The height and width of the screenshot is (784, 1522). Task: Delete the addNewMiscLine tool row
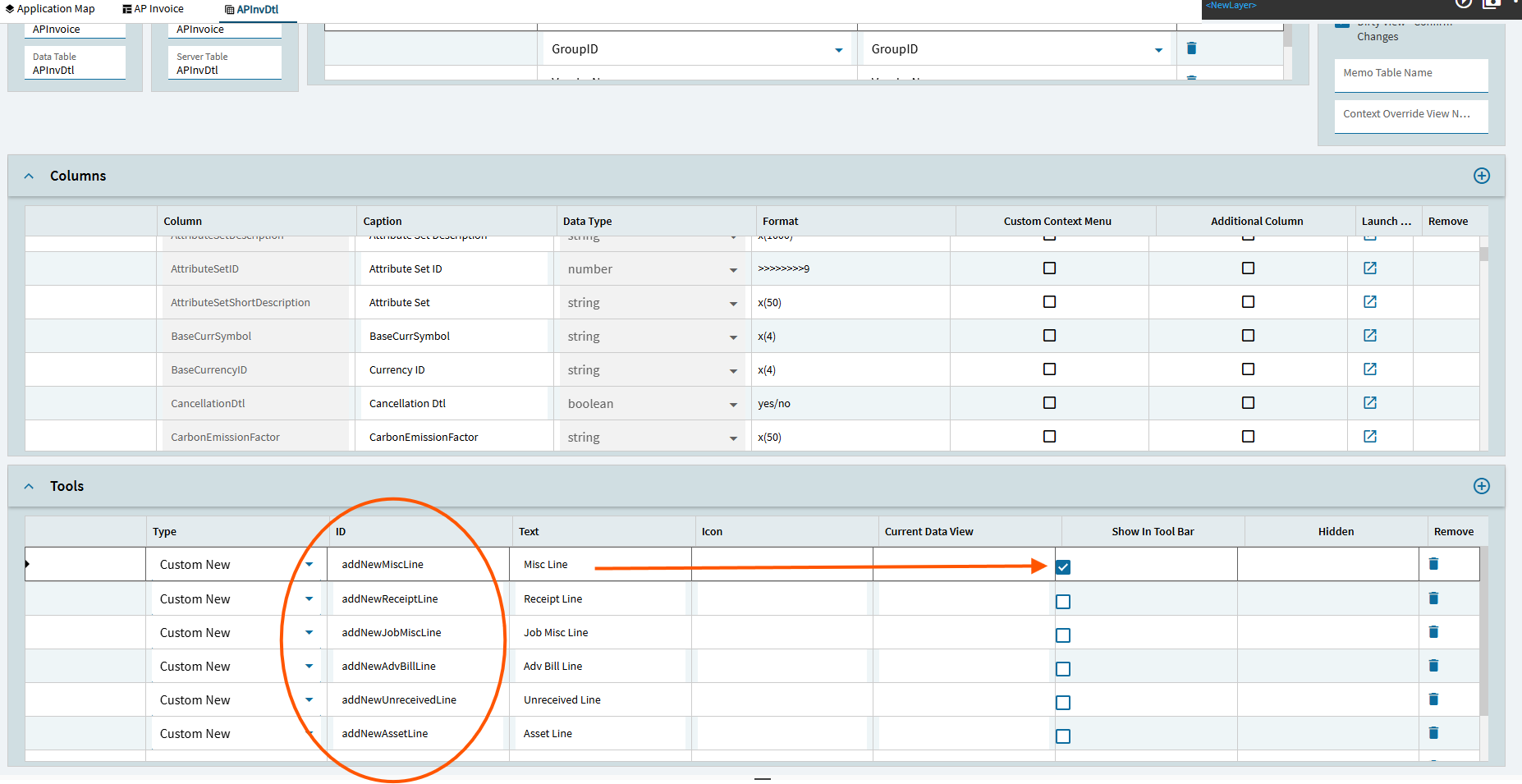click(1433, 564)
